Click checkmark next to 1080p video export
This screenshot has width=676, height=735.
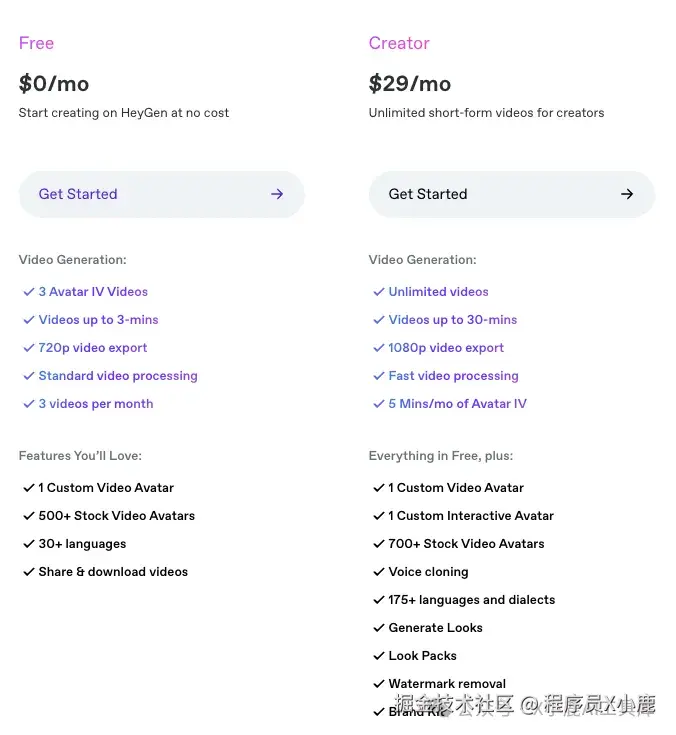(x=378, y=348)
